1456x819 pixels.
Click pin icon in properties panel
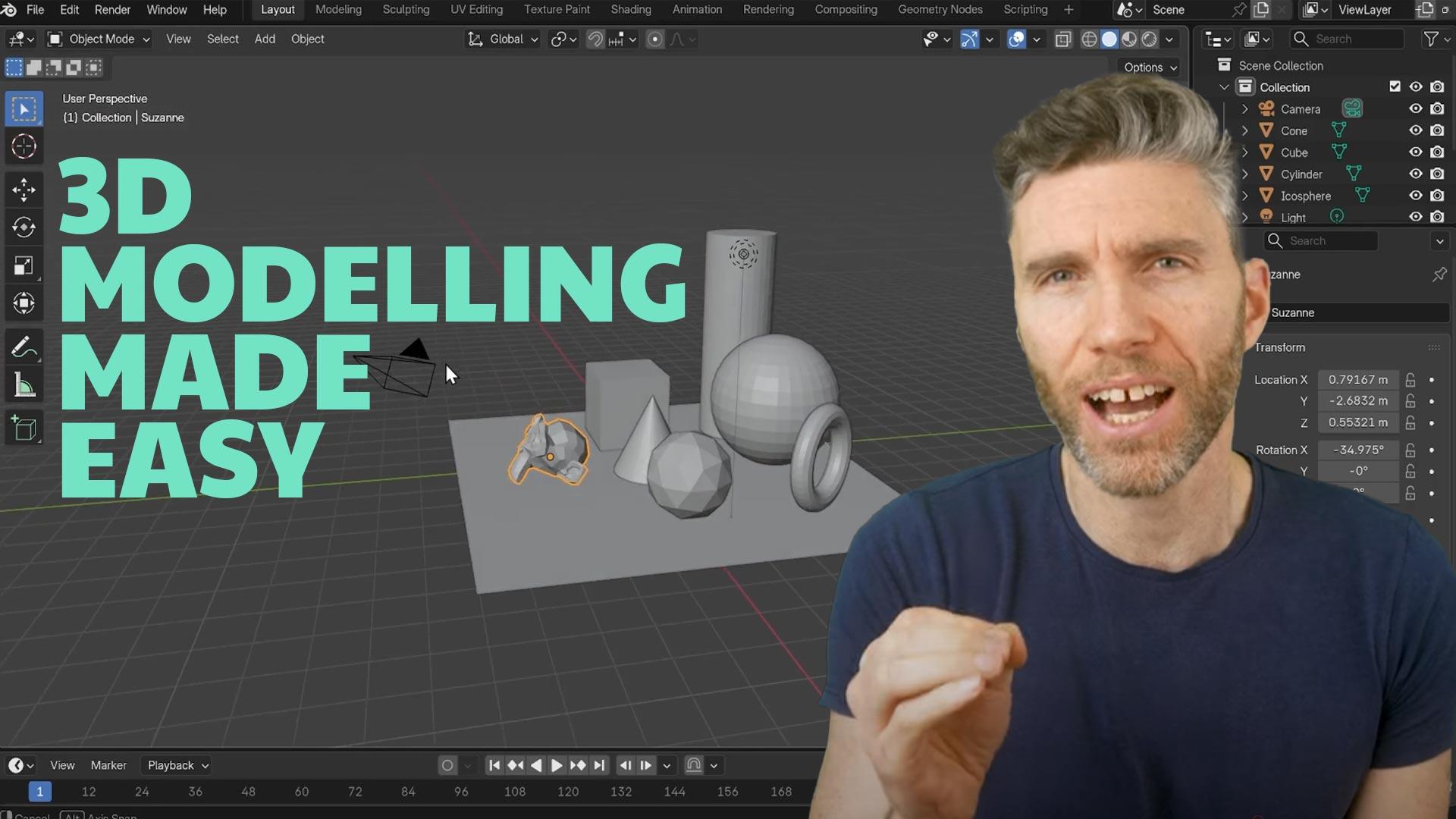[1439, 275]
